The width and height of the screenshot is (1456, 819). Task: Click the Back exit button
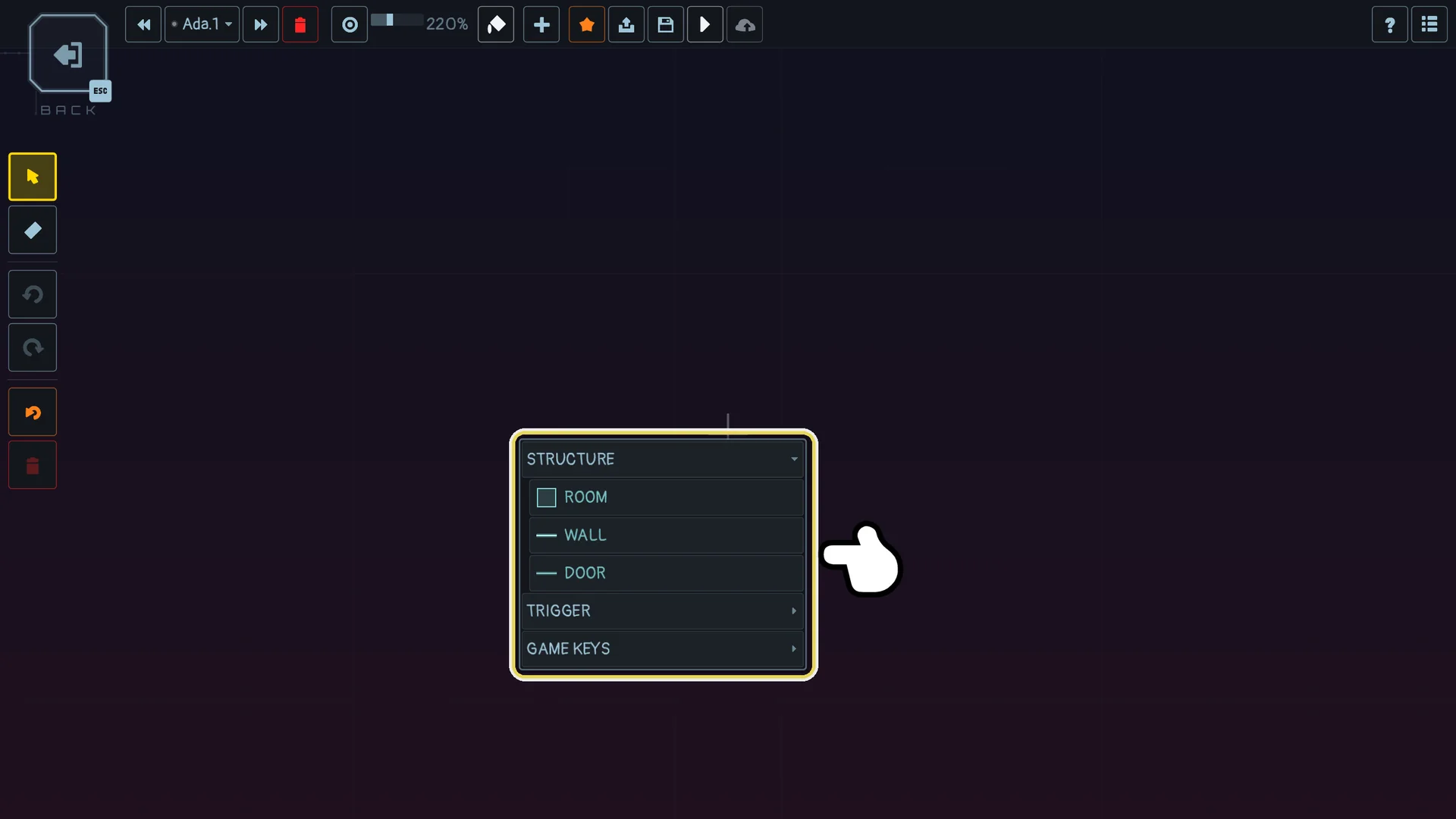68,55
